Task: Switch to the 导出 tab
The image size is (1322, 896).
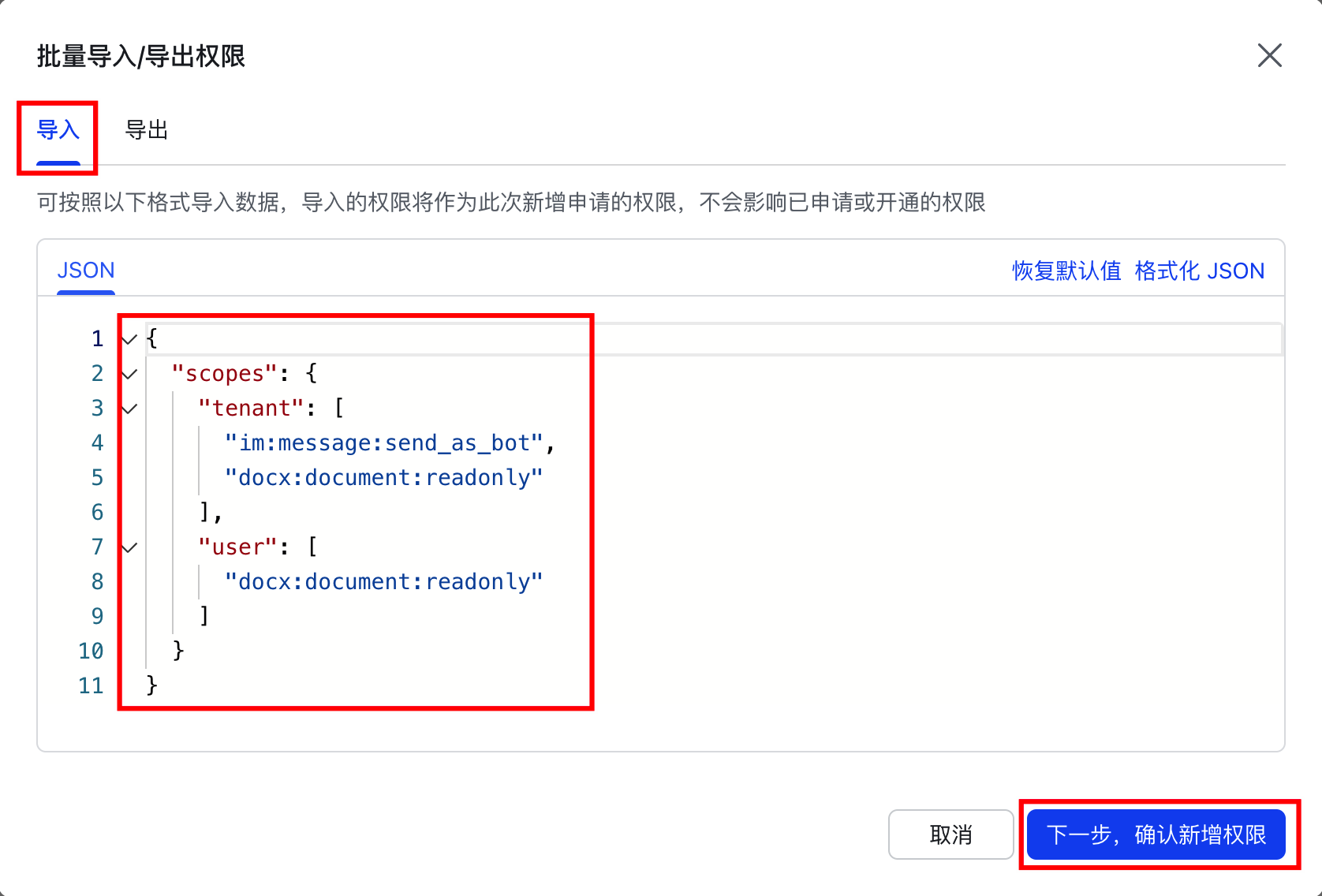Action: [x=147, y=130]
